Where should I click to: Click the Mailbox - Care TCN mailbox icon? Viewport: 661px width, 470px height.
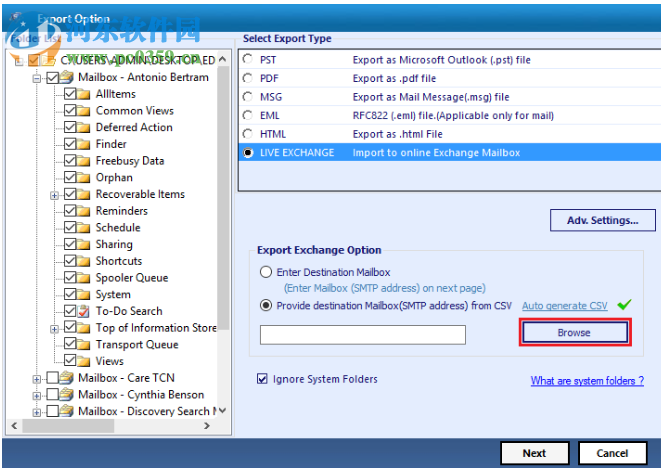pyautogui.click(x=67, y=378)
